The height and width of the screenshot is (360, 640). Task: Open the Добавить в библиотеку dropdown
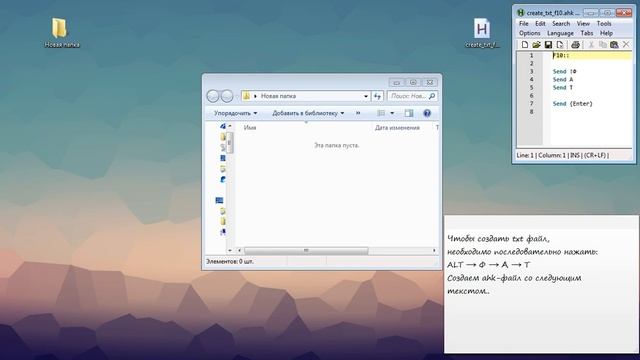pyautogui.click(x=308, y=113)
